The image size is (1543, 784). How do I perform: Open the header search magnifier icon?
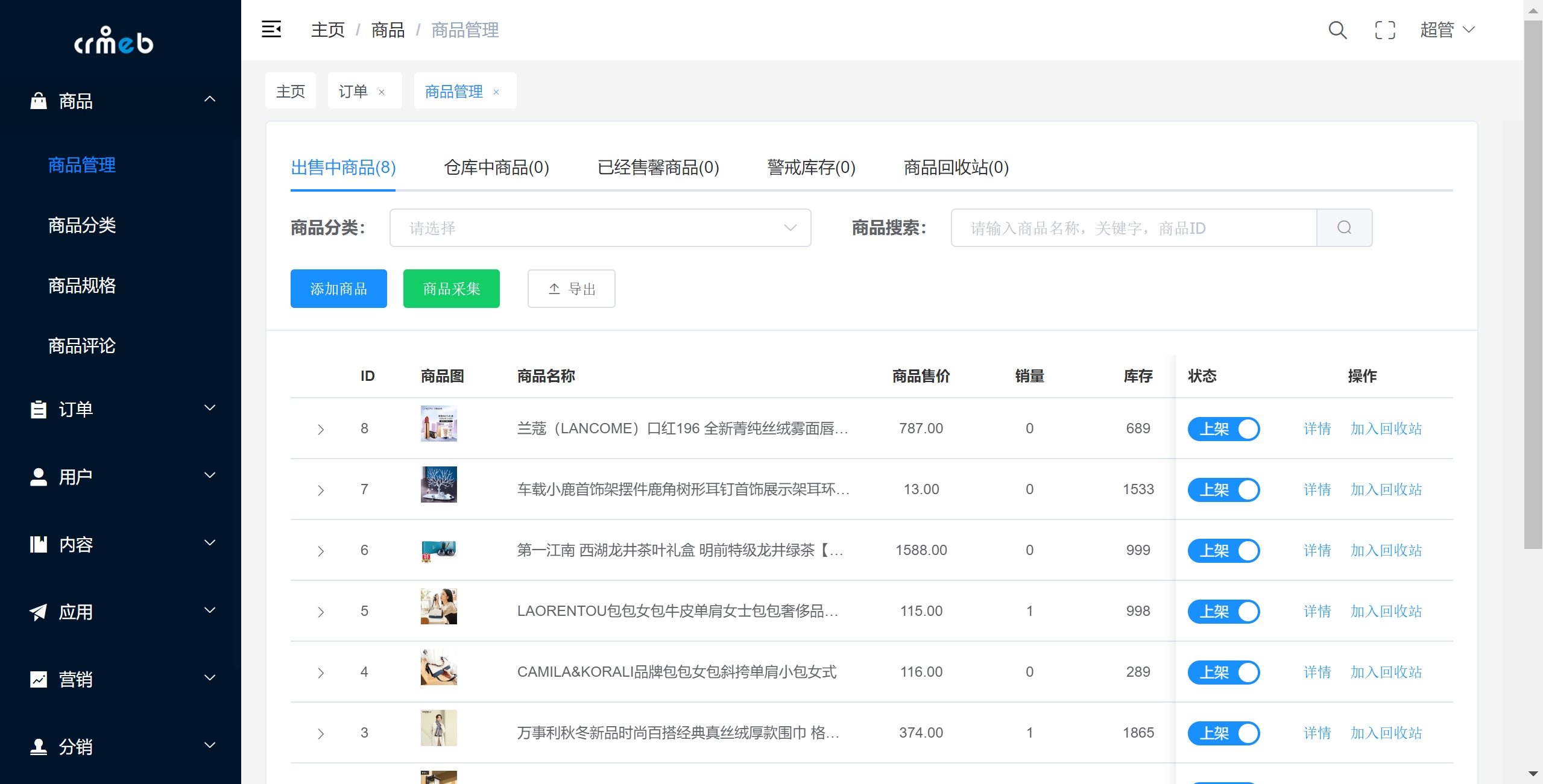click(x=1337, y=30)
